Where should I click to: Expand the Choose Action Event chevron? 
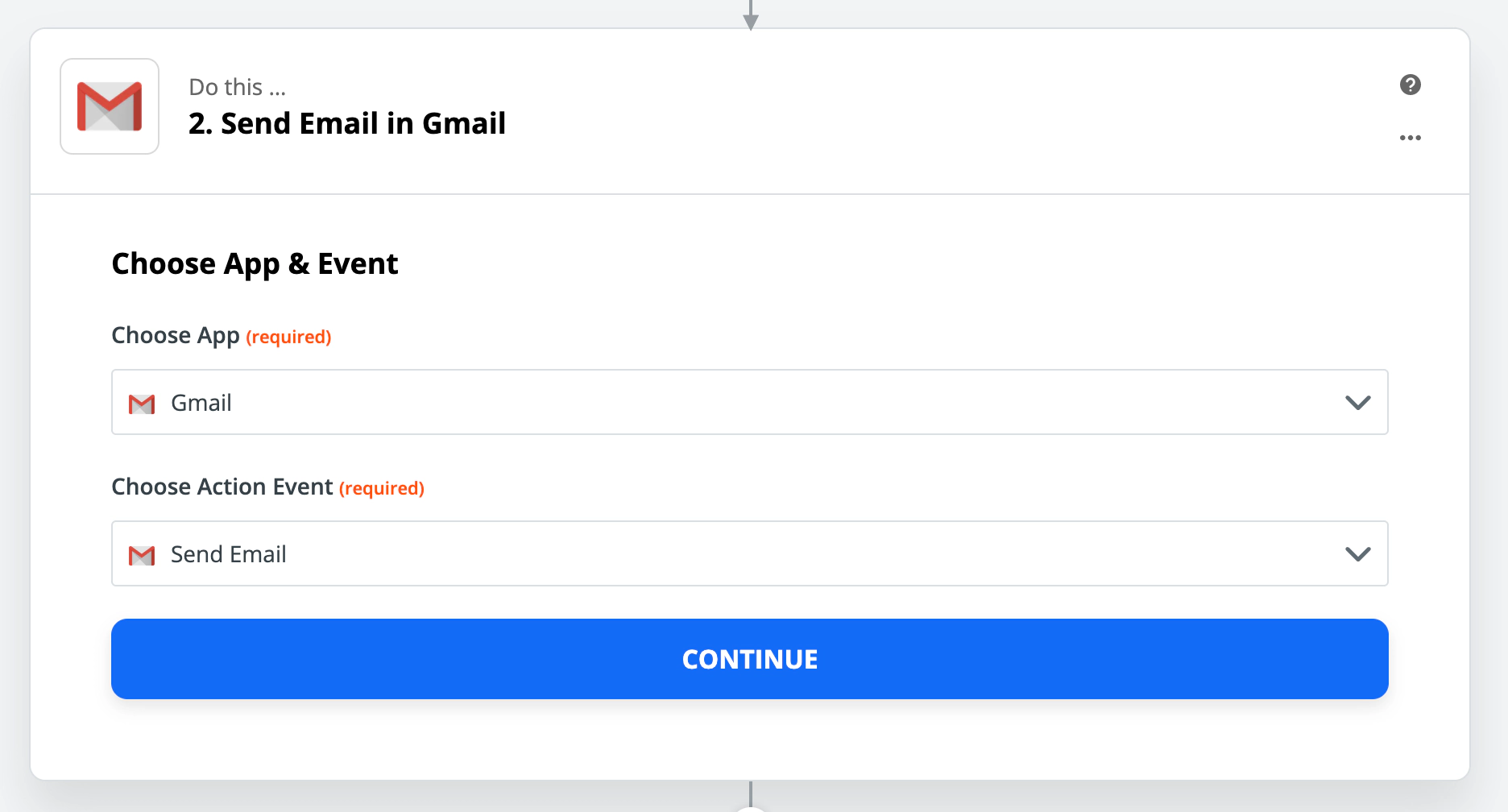[x=1357, y=554]
